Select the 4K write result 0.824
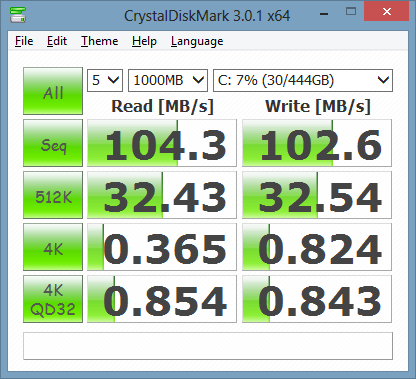Viewport: 416px width, 379px height. [x=317, y=247]
